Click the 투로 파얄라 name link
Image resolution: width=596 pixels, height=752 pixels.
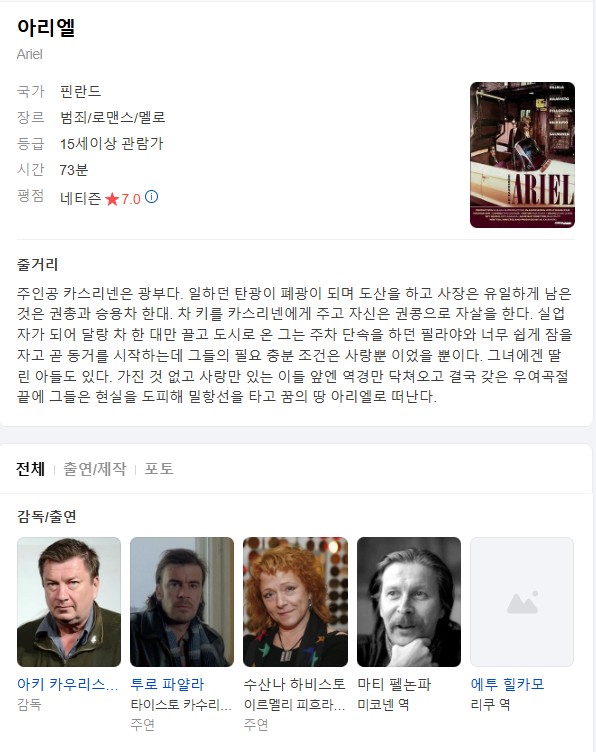point(167,684)
